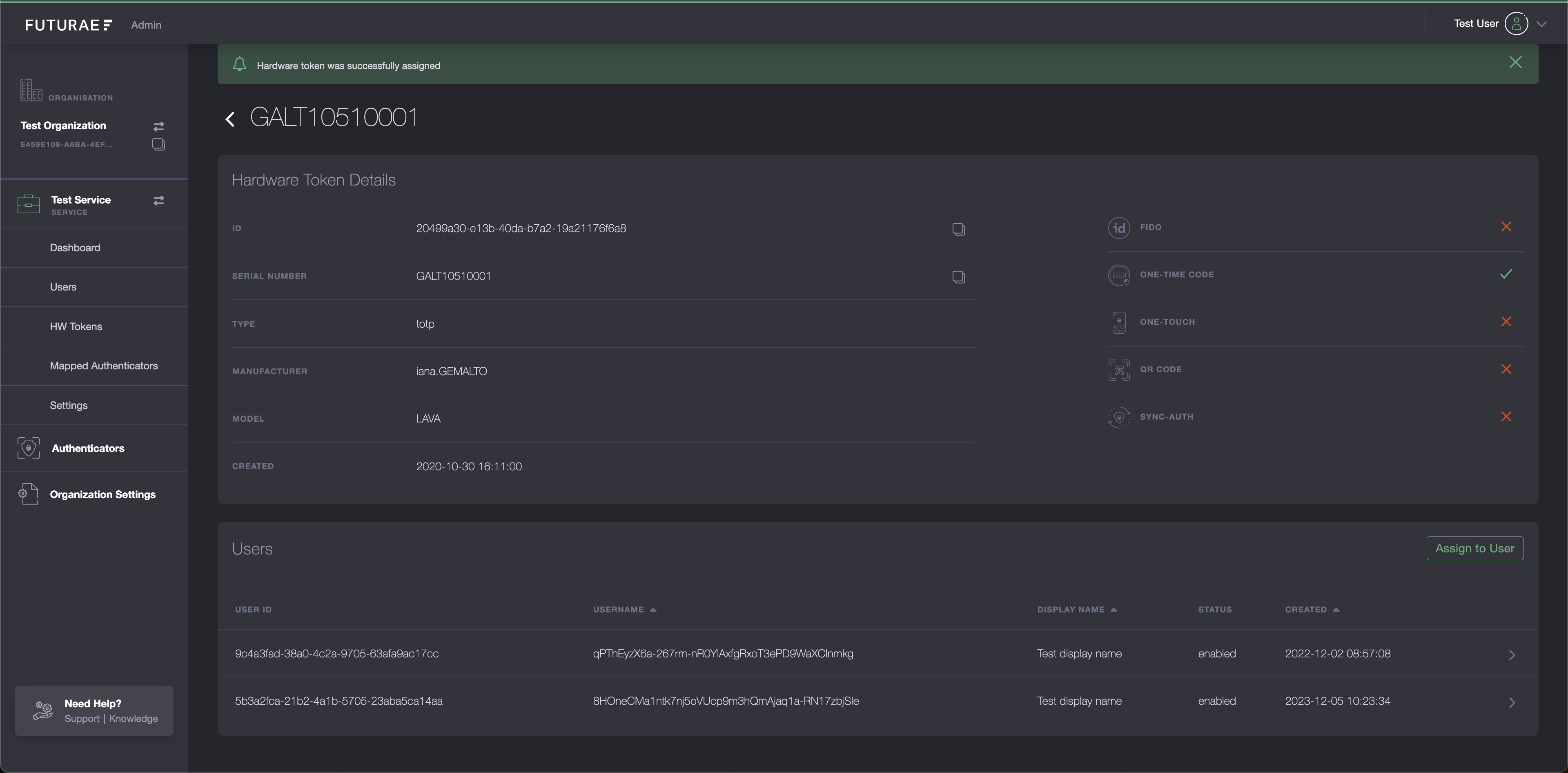Click the One-Touch red X status
This screenshot has height=773, width=1568.
[1506, 322]
